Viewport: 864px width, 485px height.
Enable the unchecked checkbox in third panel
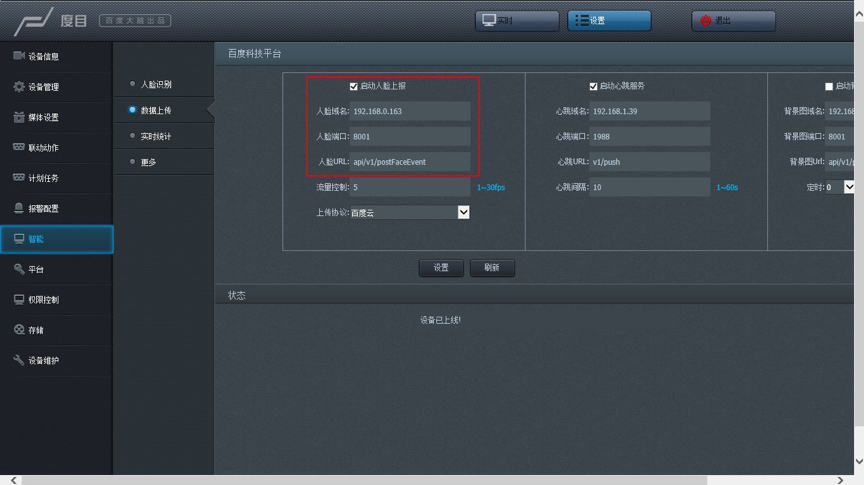point(829,87)
